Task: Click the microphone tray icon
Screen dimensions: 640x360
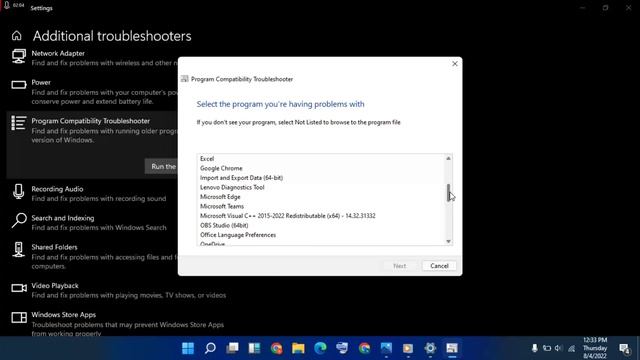Action: point(534,348)
